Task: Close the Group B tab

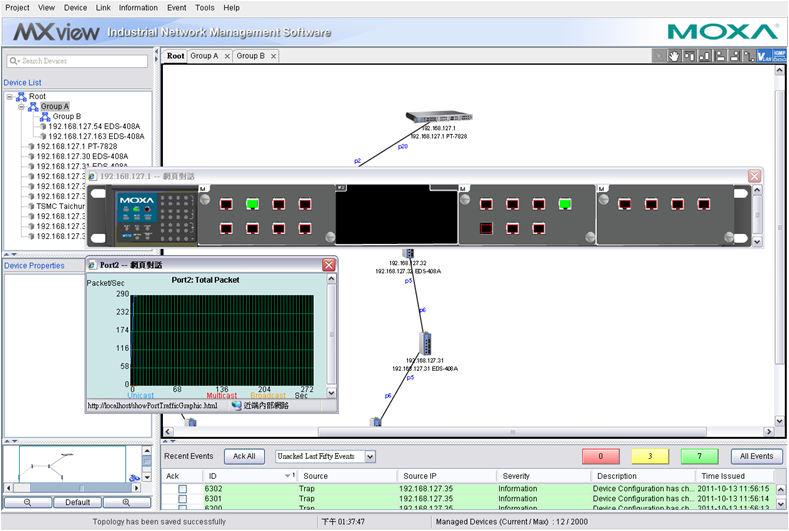Action: click(273, 56)
